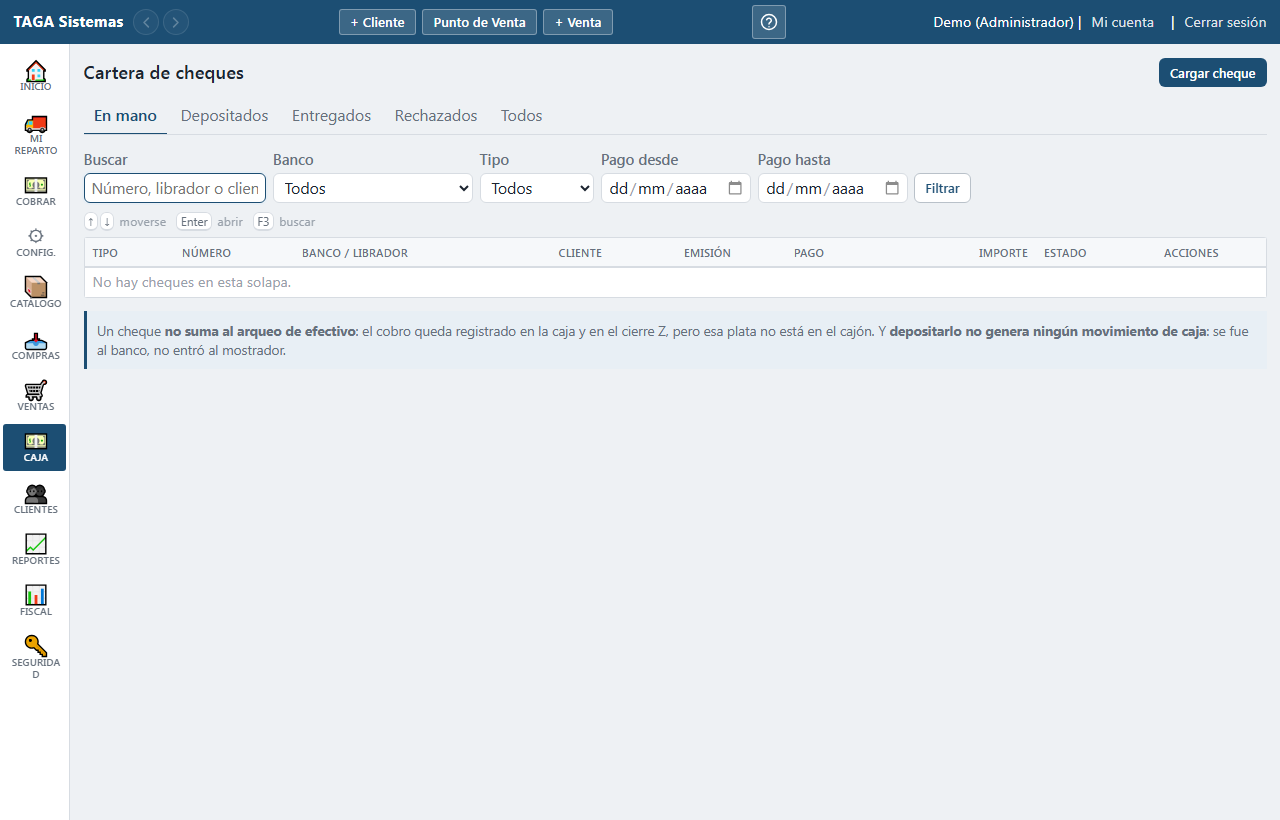View the Todos tab
Viewport: 1280px width, 820px height.
coord(522,116)
